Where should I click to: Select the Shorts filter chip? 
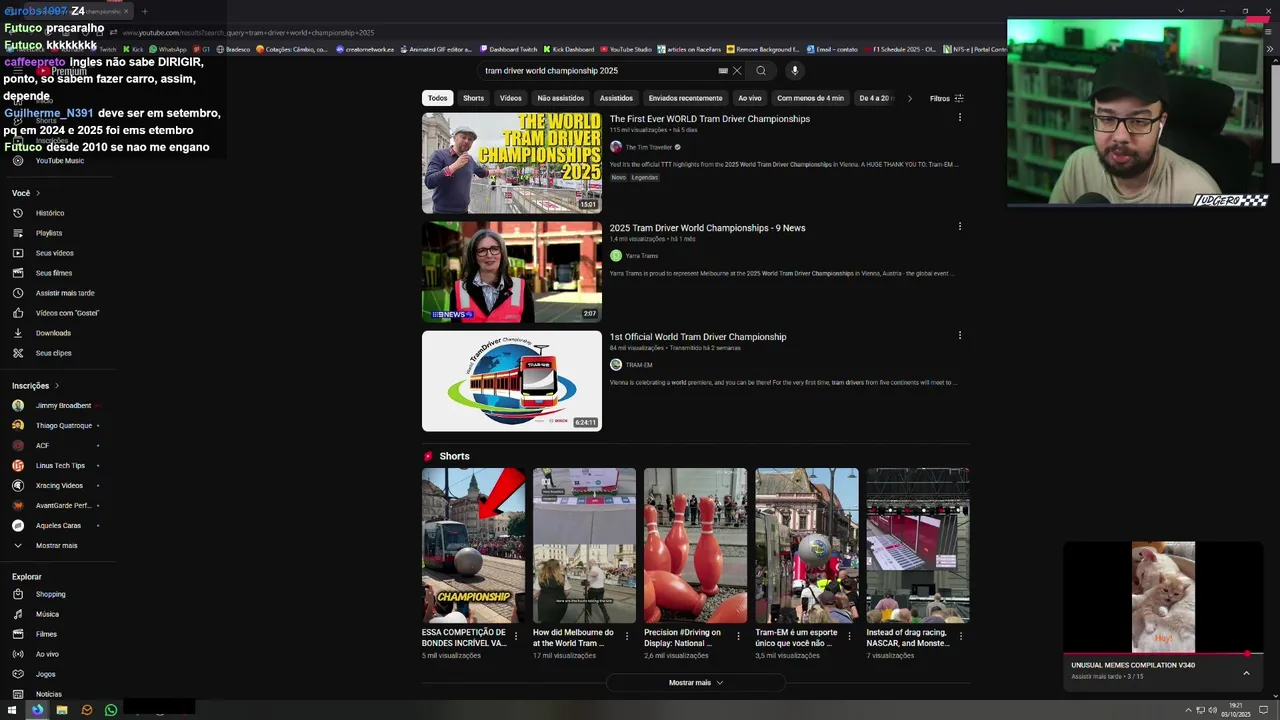coord(474,98)
